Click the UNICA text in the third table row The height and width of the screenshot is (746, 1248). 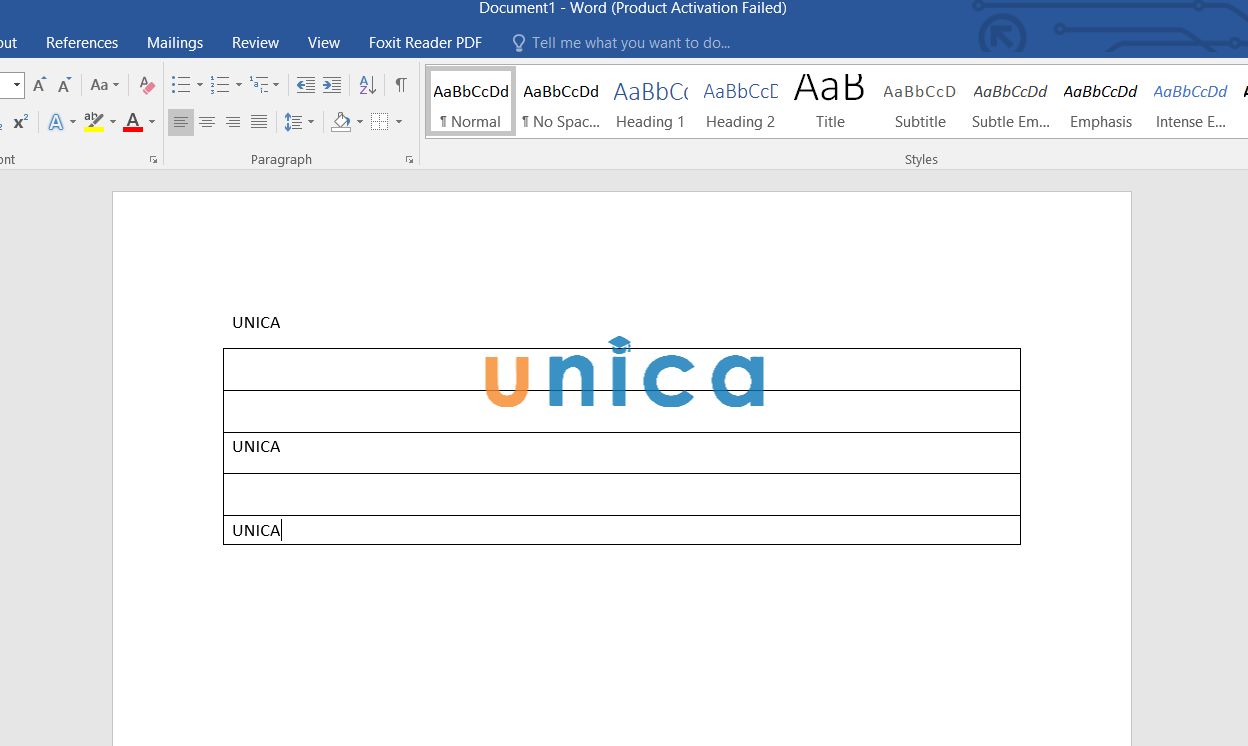pyautogui.click(x=256, y=446)
